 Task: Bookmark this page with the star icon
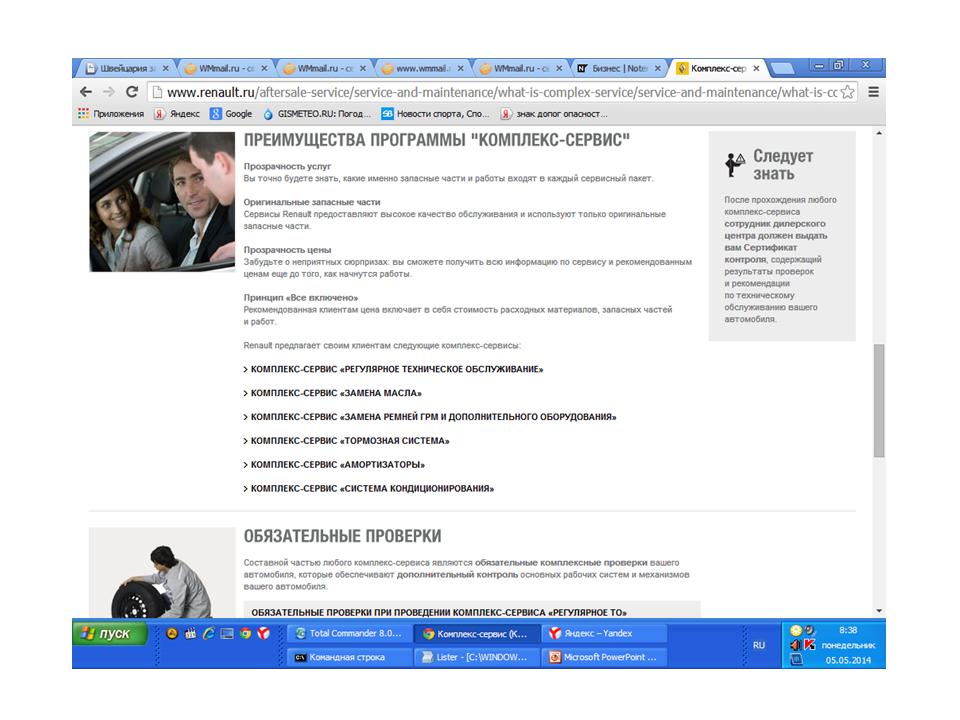847,92
